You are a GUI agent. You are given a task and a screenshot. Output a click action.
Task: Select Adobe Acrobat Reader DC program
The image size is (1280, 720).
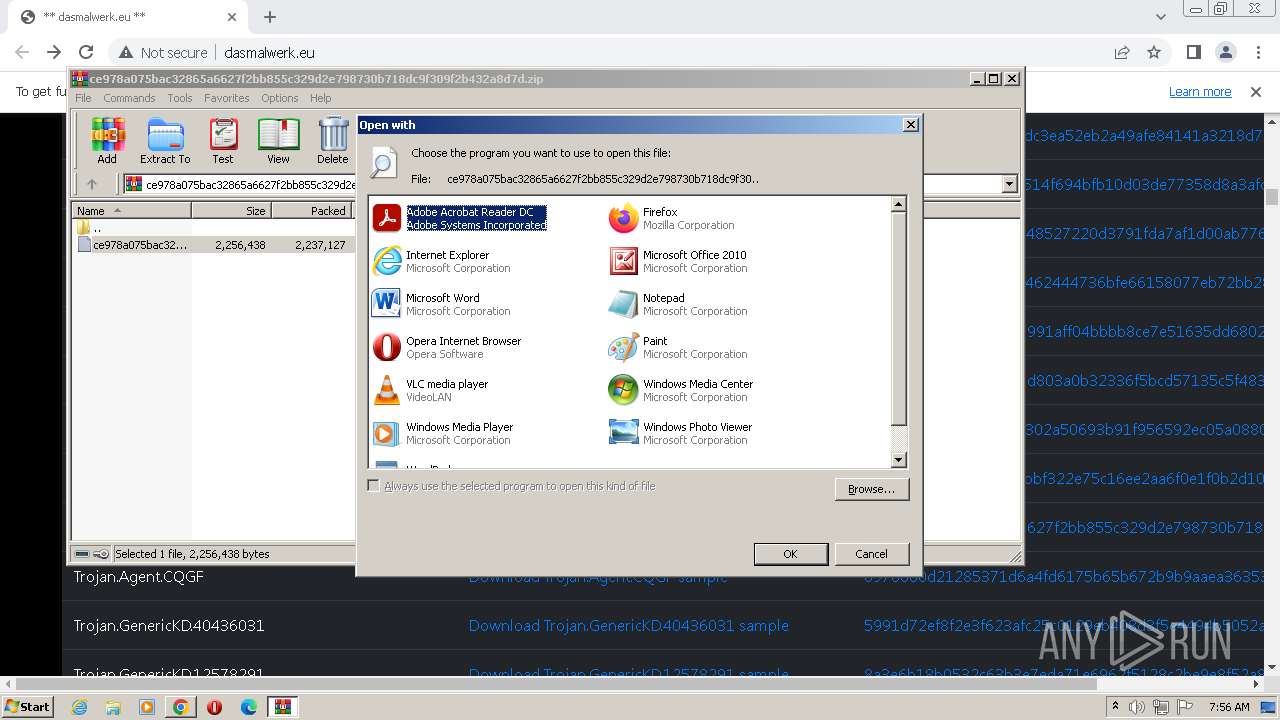click(460, 218)
